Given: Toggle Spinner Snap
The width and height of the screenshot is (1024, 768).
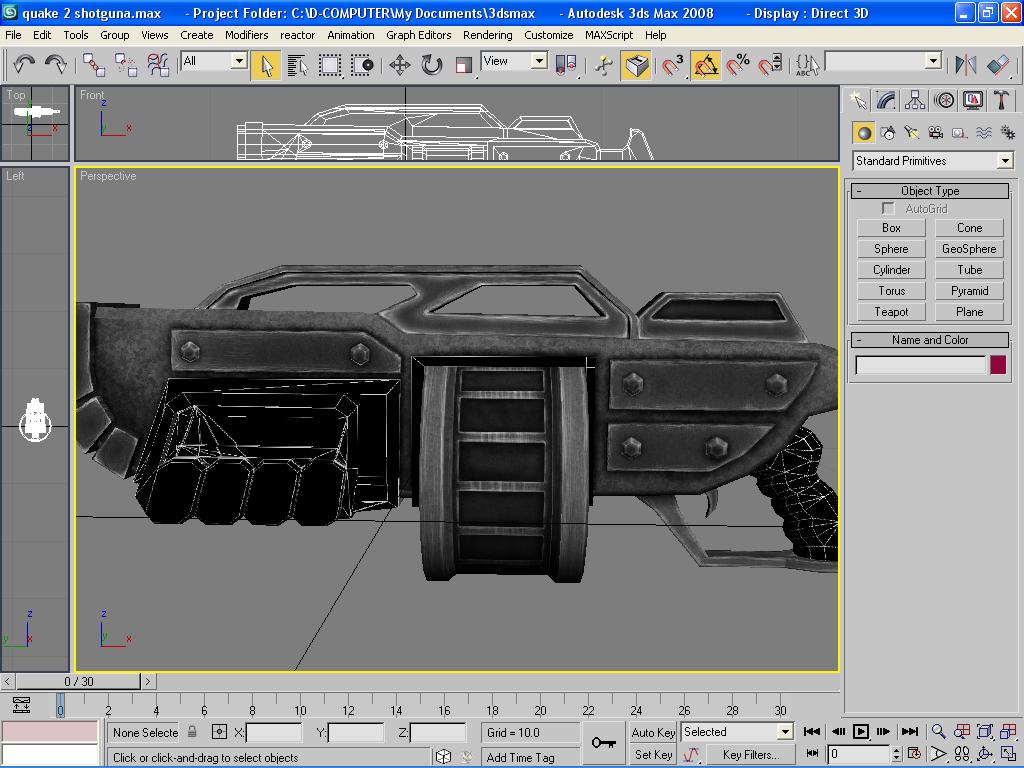Looking at the screenshot, I should (770, 65).
